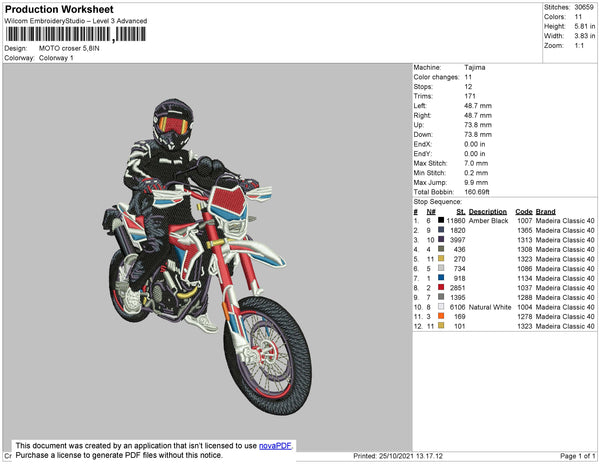Select the 'Production Worksheet' heading
The height and width of the screenshot is (464, 600).
tap(59, 10)
